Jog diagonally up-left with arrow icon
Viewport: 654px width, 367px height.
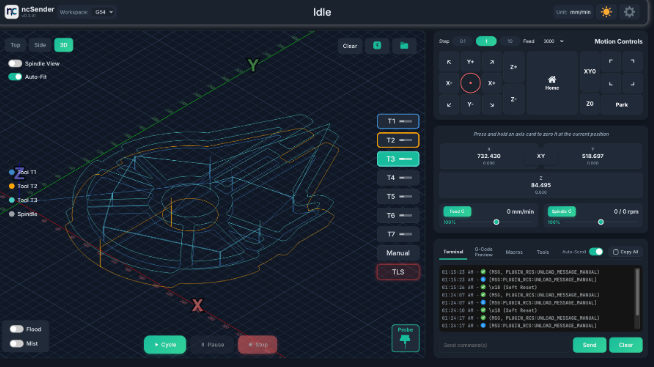click(449, 62)
